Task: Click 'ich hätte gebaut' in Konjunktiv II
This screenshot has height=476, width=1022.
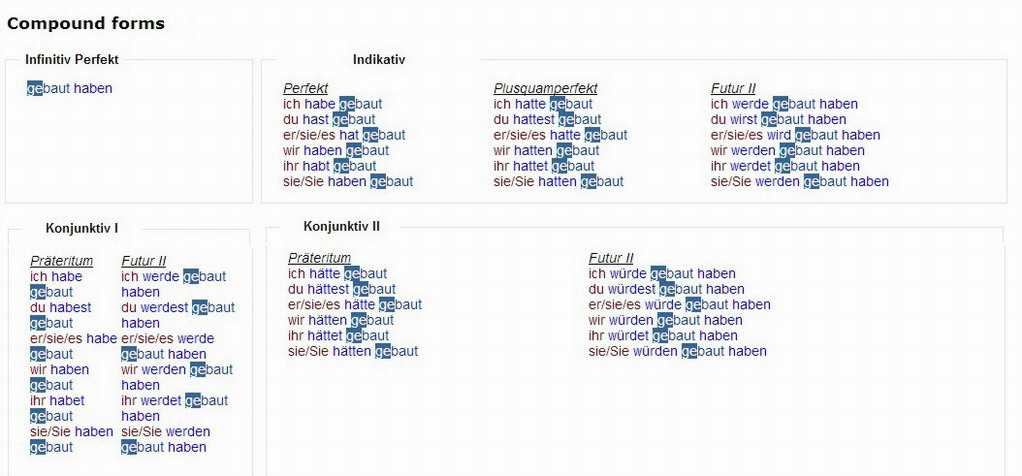Action: [337, 274]
